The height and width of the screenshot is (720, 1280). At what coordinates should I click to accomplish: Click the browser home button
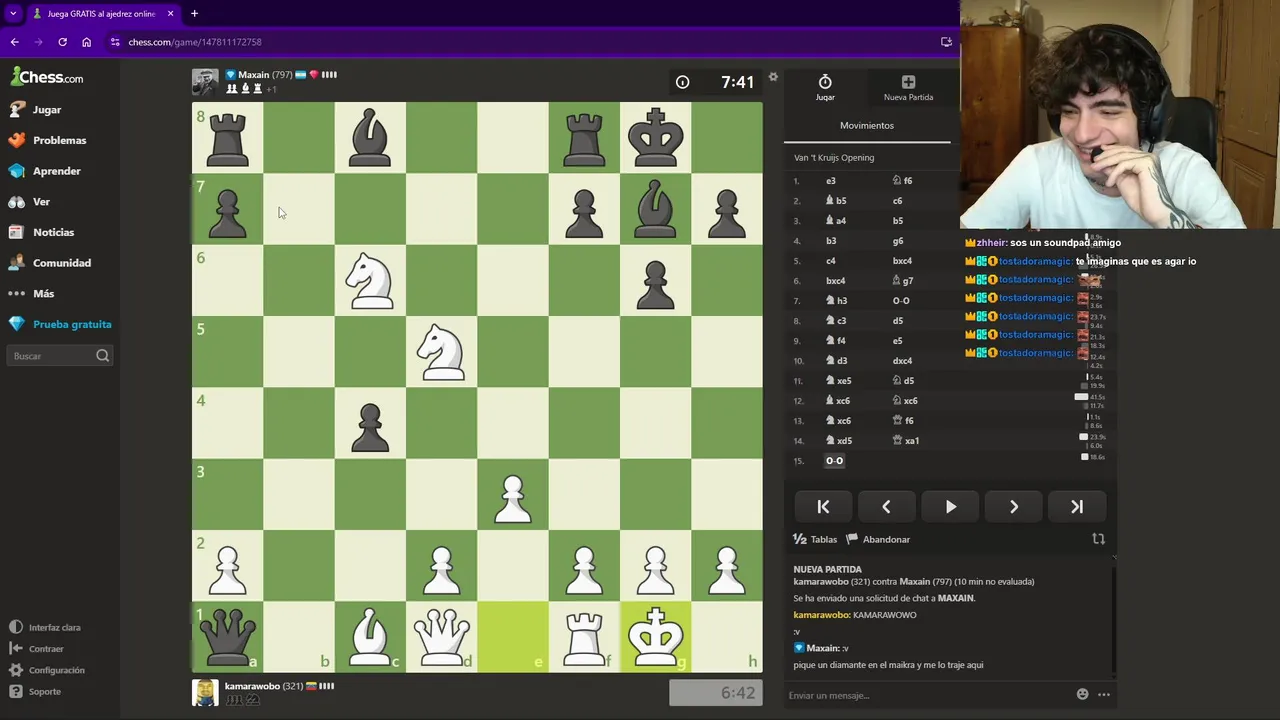pos(86,42)
